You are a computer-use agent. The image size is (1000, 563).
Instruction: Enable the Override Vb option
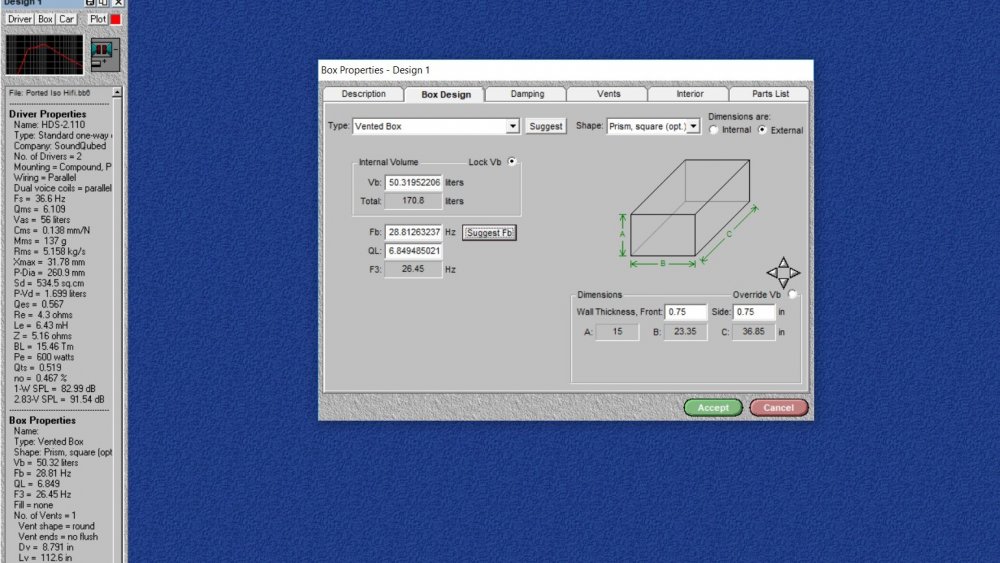[793, 295]
